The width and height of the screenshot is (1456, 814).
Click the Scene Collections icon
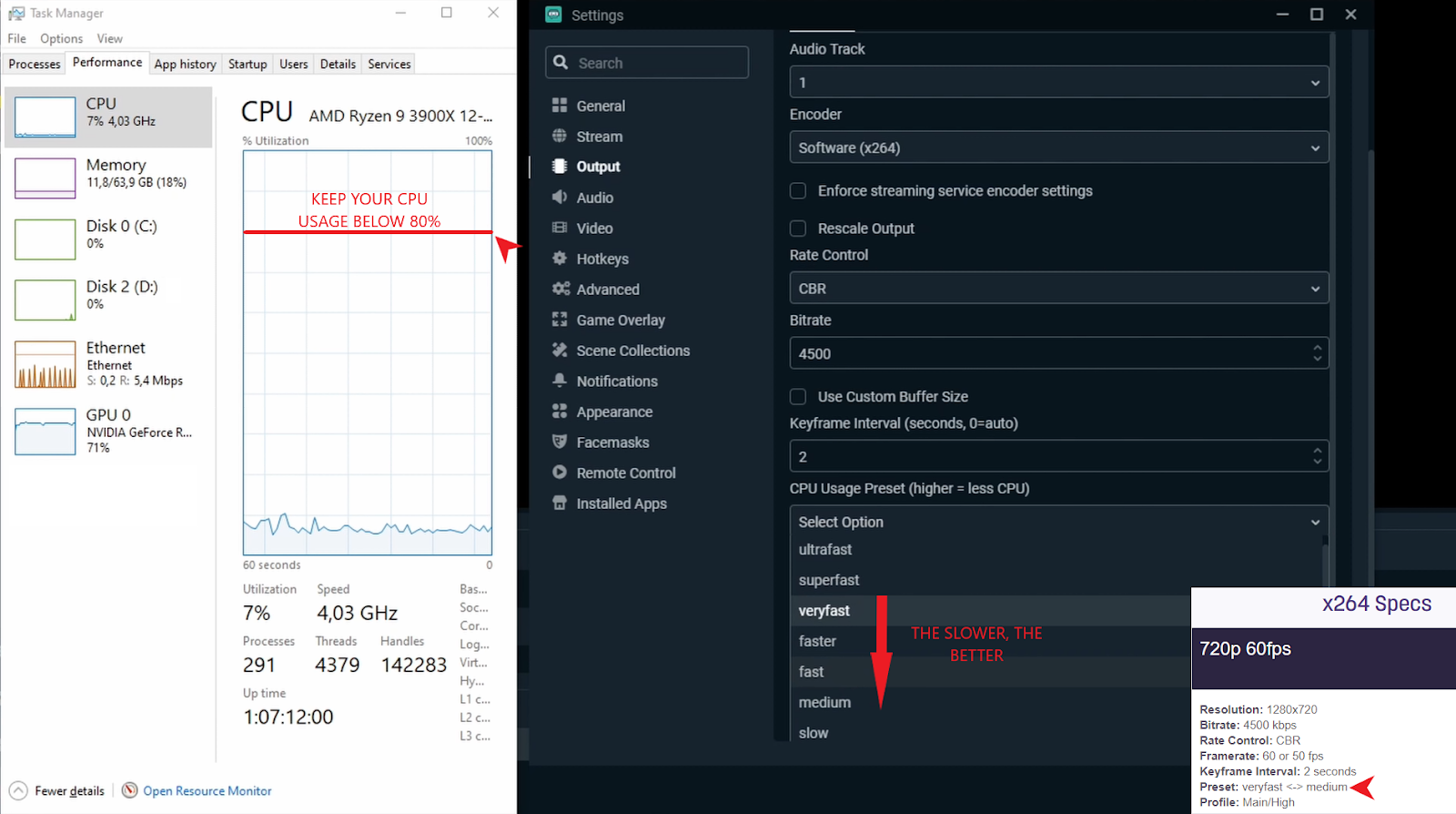[x=560, y=350]
